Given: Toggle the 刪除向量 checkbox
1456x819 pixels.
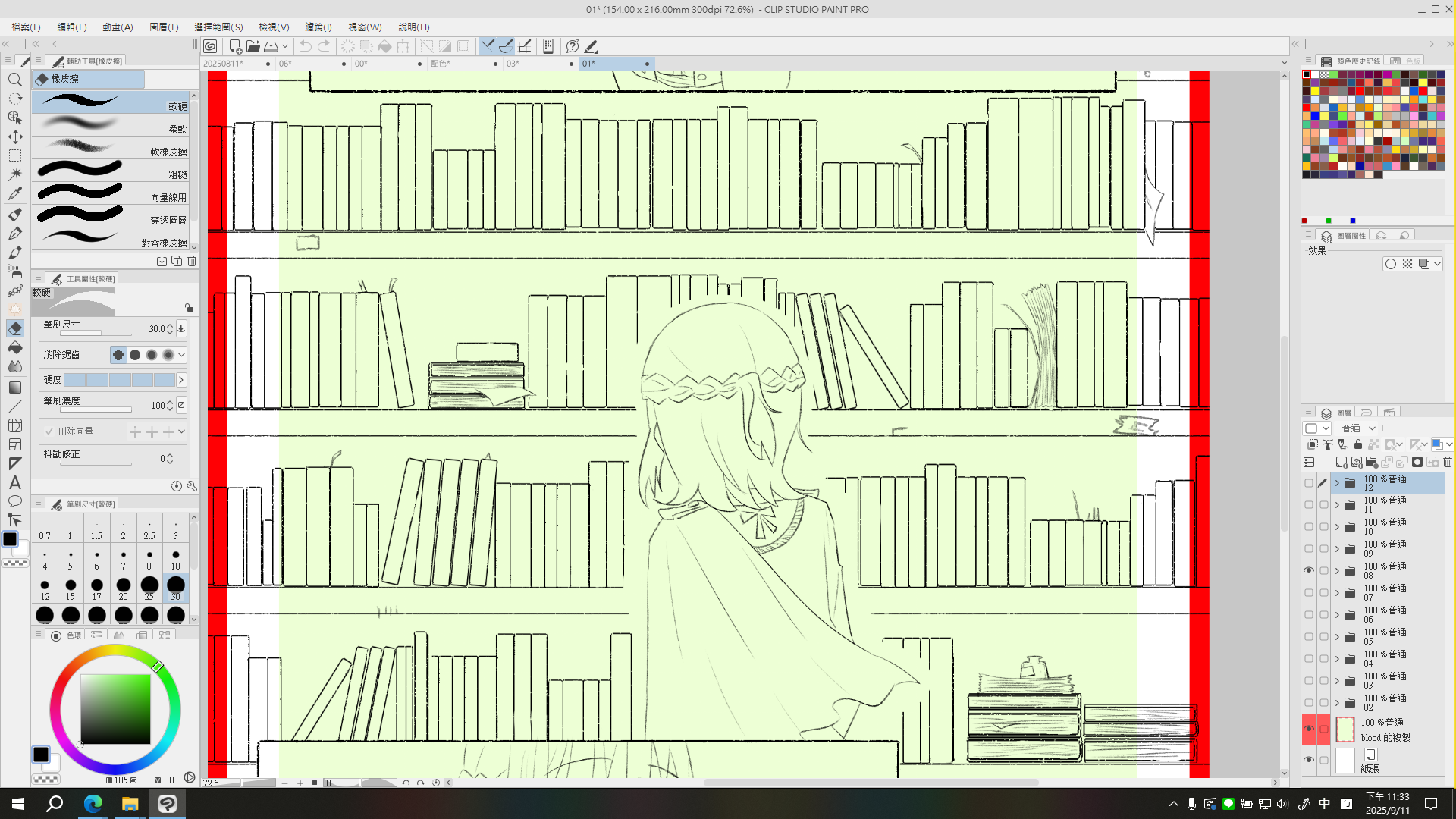Looking at the screenshot, I should tap(49, 431).
